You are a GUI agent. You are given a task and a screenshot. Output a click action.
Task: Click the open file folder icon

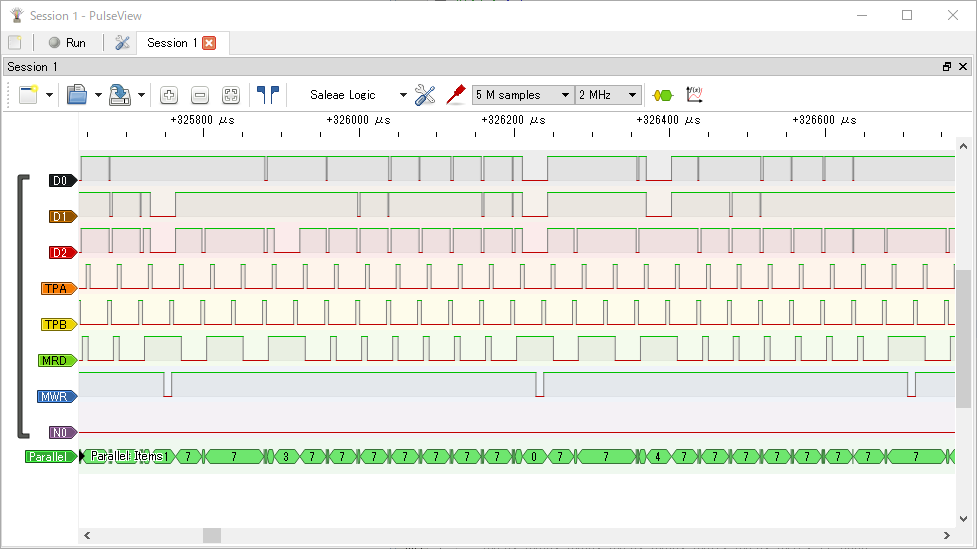point(77,95)
